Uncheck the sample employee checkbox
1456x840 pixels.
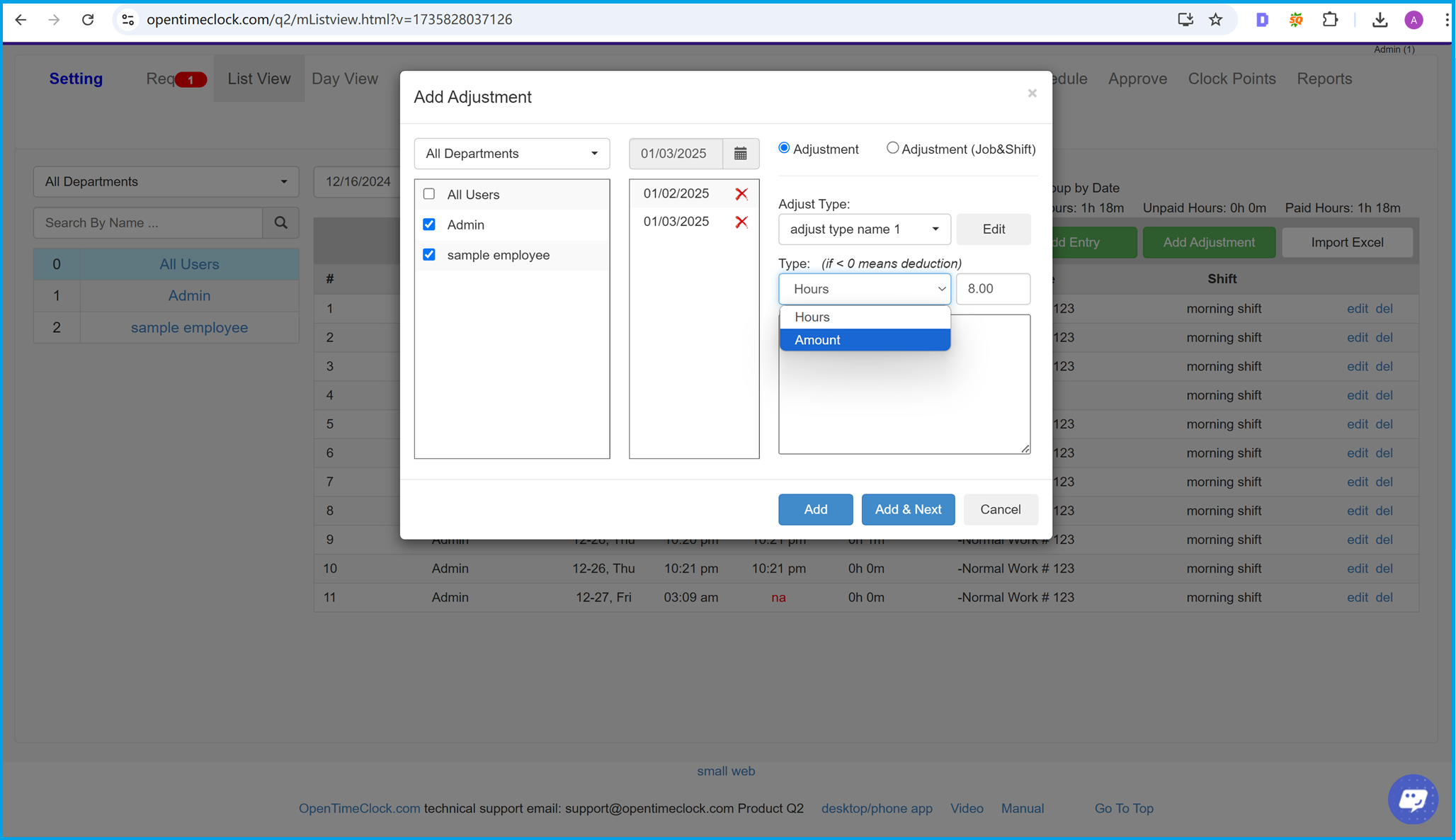[429, 255]
